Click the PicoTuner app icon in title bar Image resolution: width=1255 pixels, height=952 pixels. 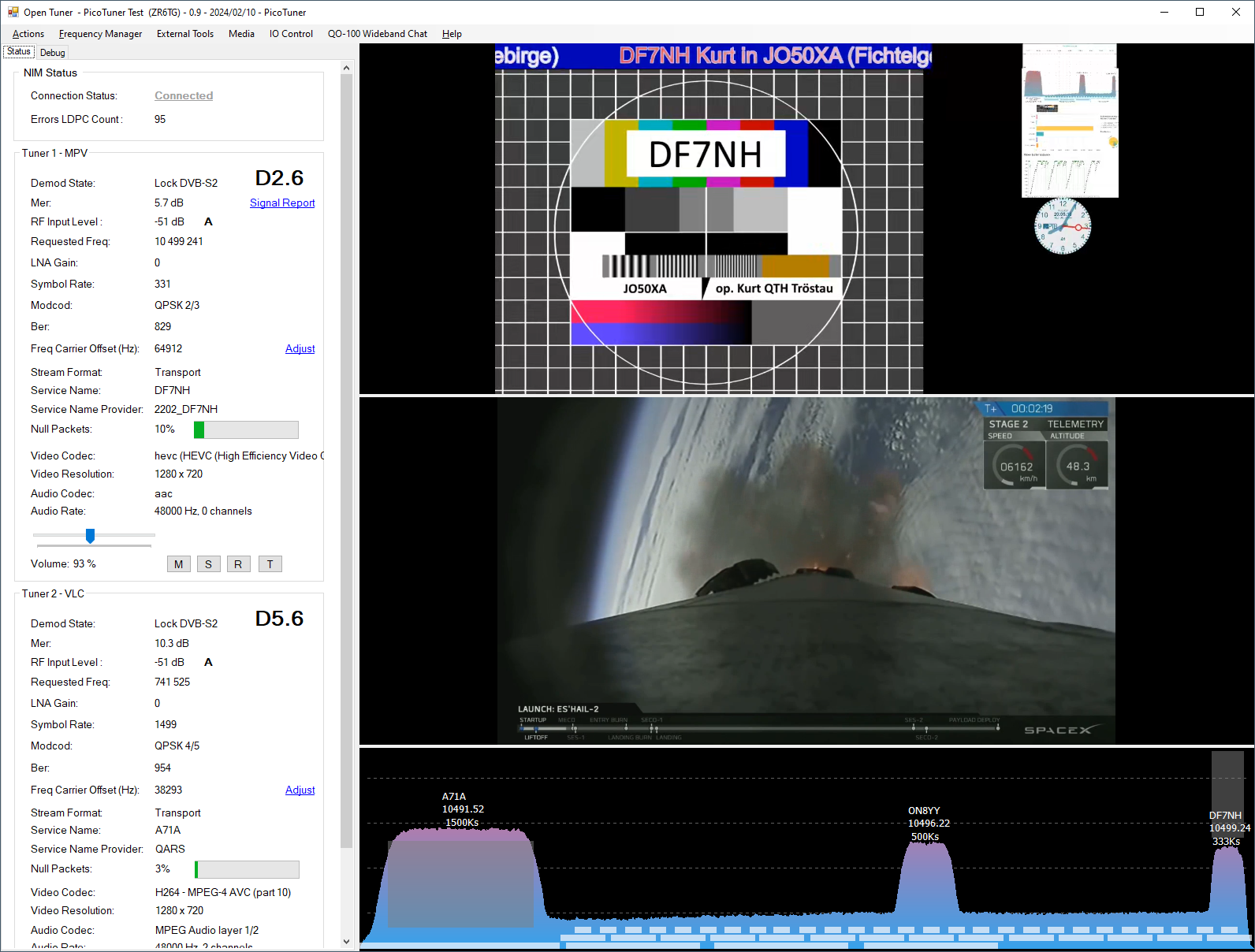13,12
